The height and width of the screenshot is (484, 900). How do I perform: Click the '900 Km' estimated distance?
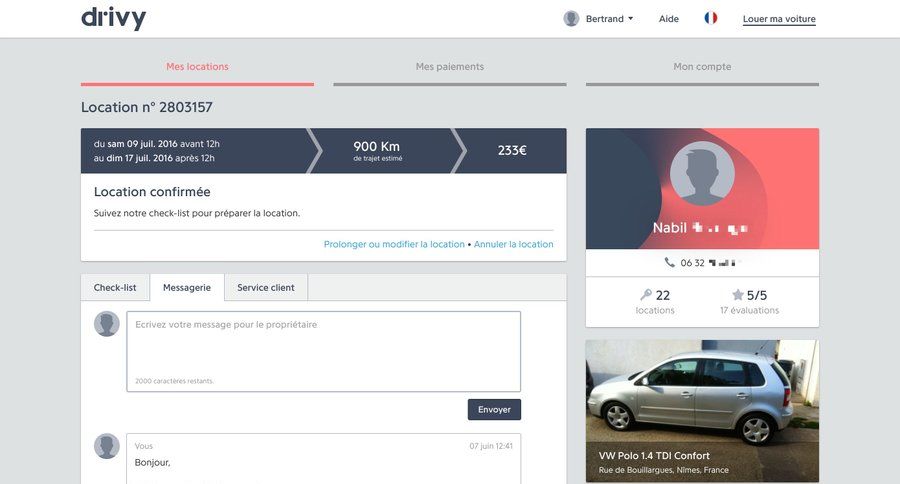click(377, 146)
